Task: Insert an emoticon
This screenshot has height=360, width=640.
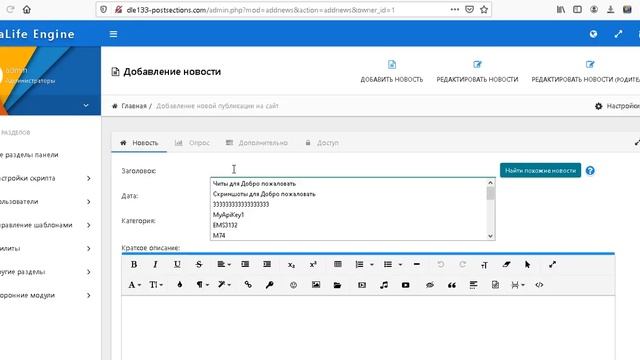Action: coord(293,285)
